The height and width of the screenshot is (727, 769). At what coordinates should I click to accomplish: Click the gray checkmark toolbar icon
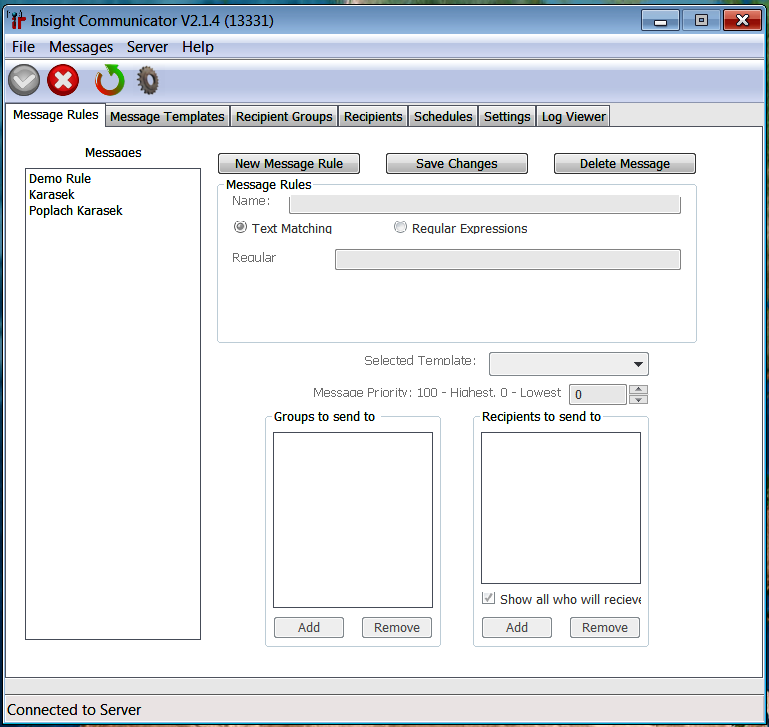(x=24, y=80)
